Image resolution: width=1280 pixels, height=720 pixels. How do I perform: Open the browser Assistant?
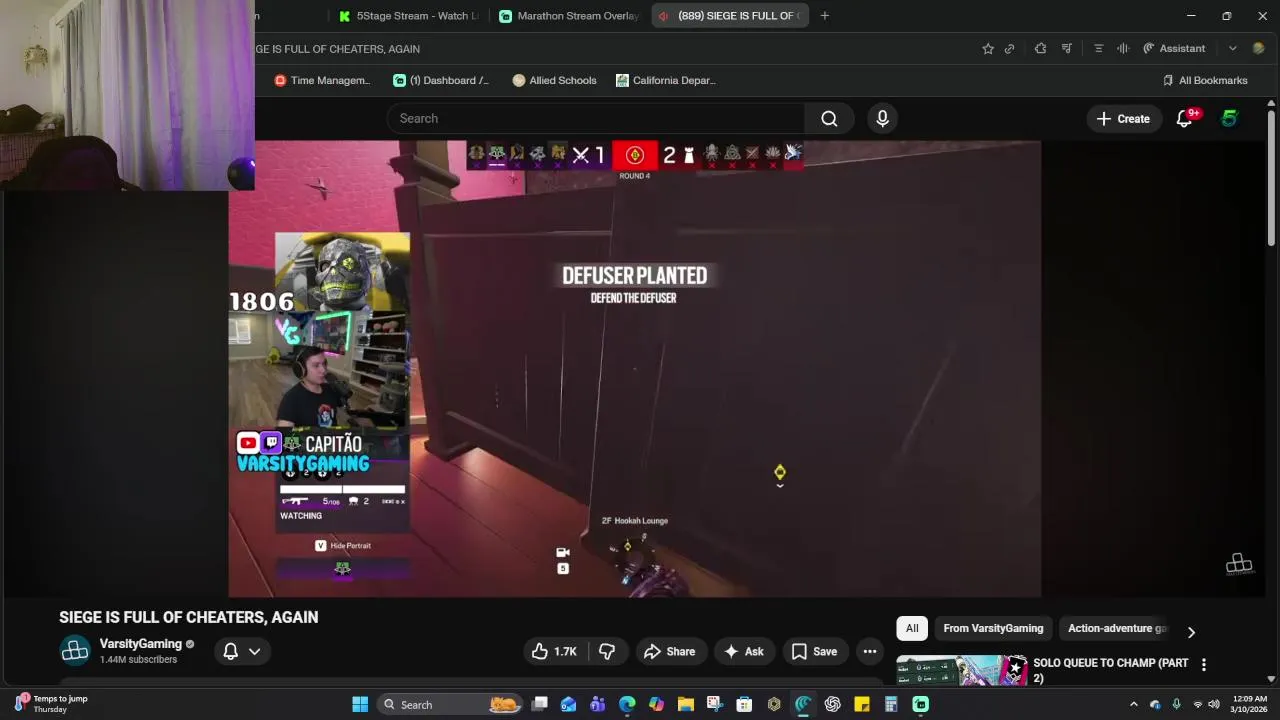1174,48
